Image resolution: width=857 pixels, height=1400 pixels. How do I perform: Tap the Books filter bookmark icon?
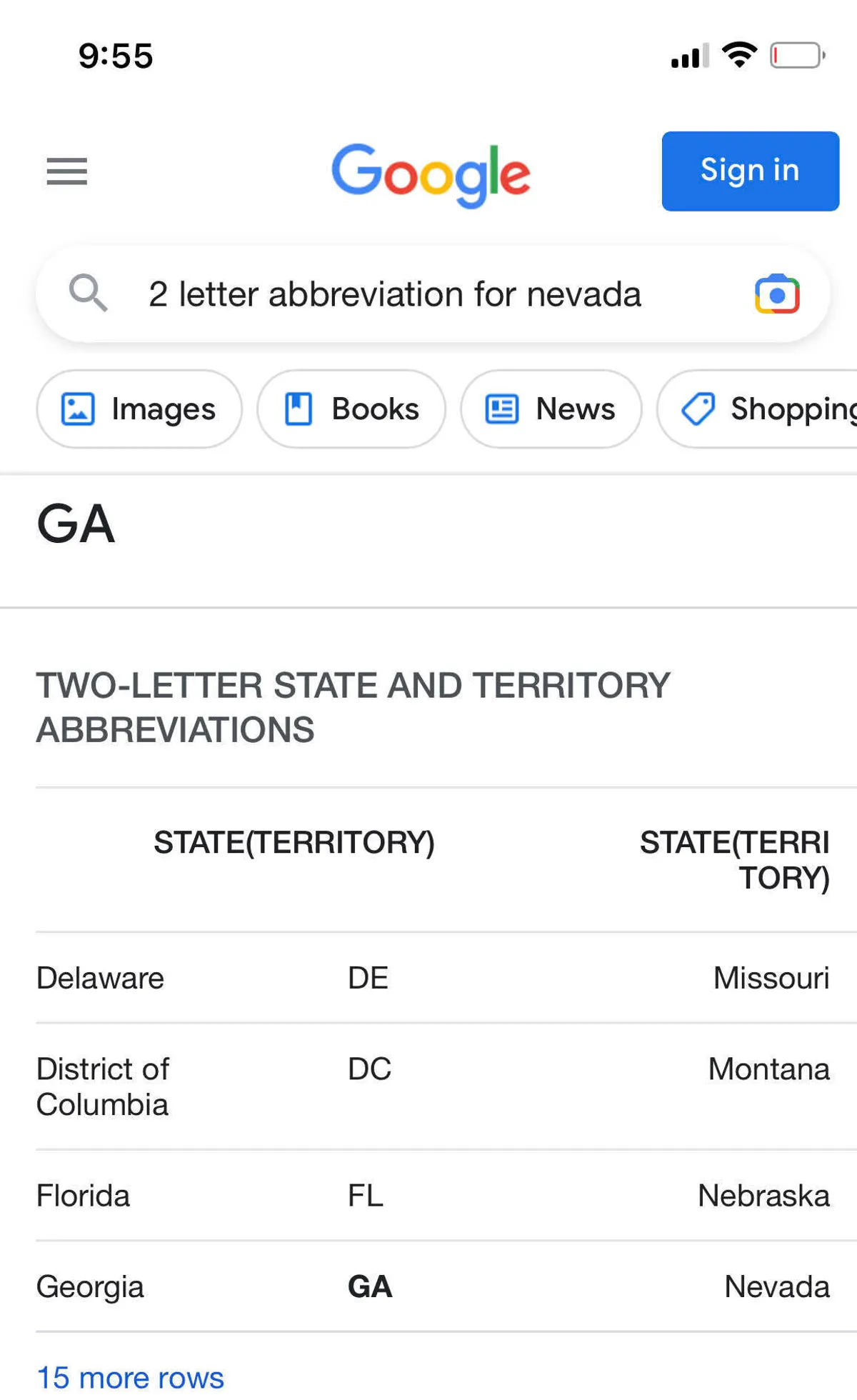point(299,409)
